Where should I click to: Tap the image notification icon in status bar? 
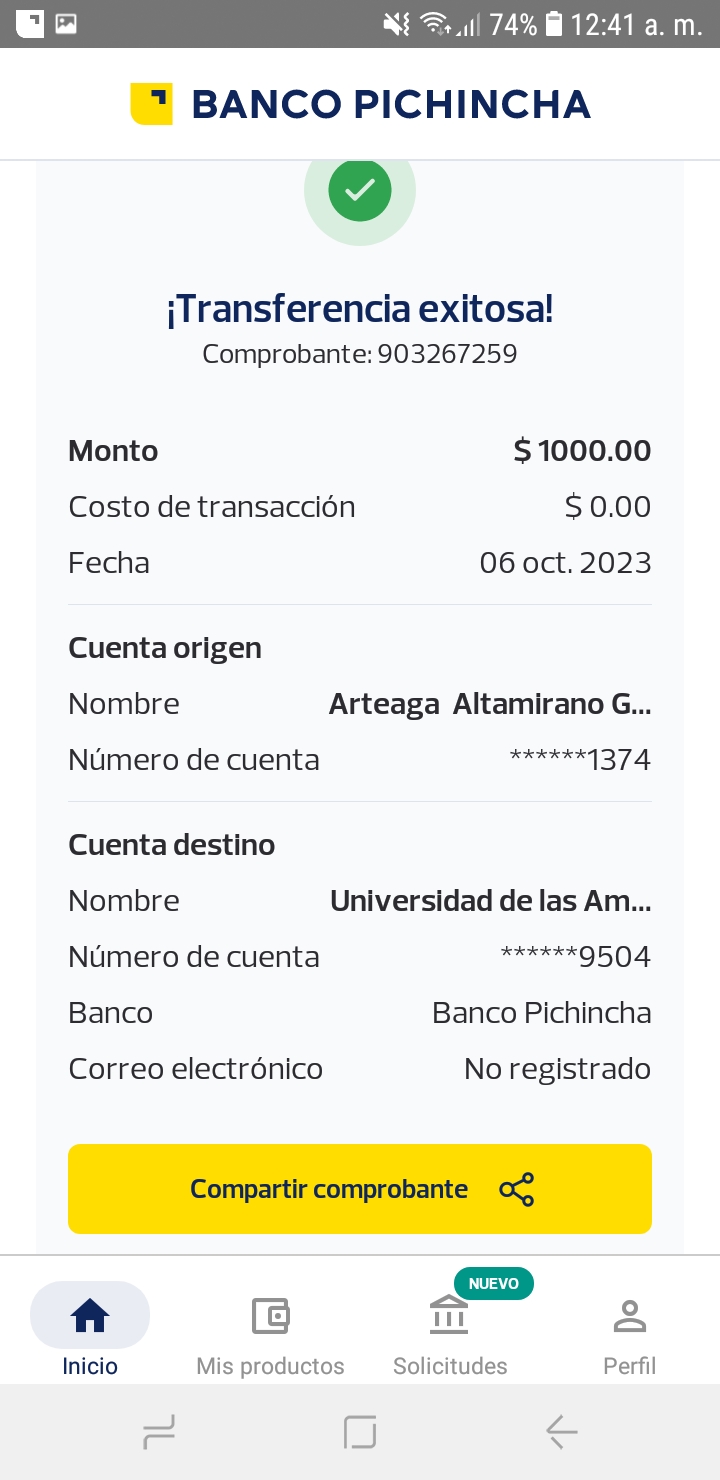(66, 24)
